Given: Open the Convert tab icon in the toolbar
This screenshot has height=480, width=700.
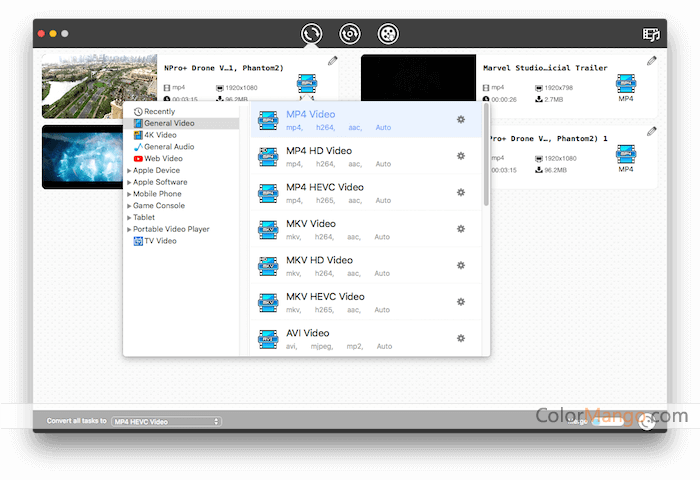Looking at the screenshot, I should pos(311,34).
